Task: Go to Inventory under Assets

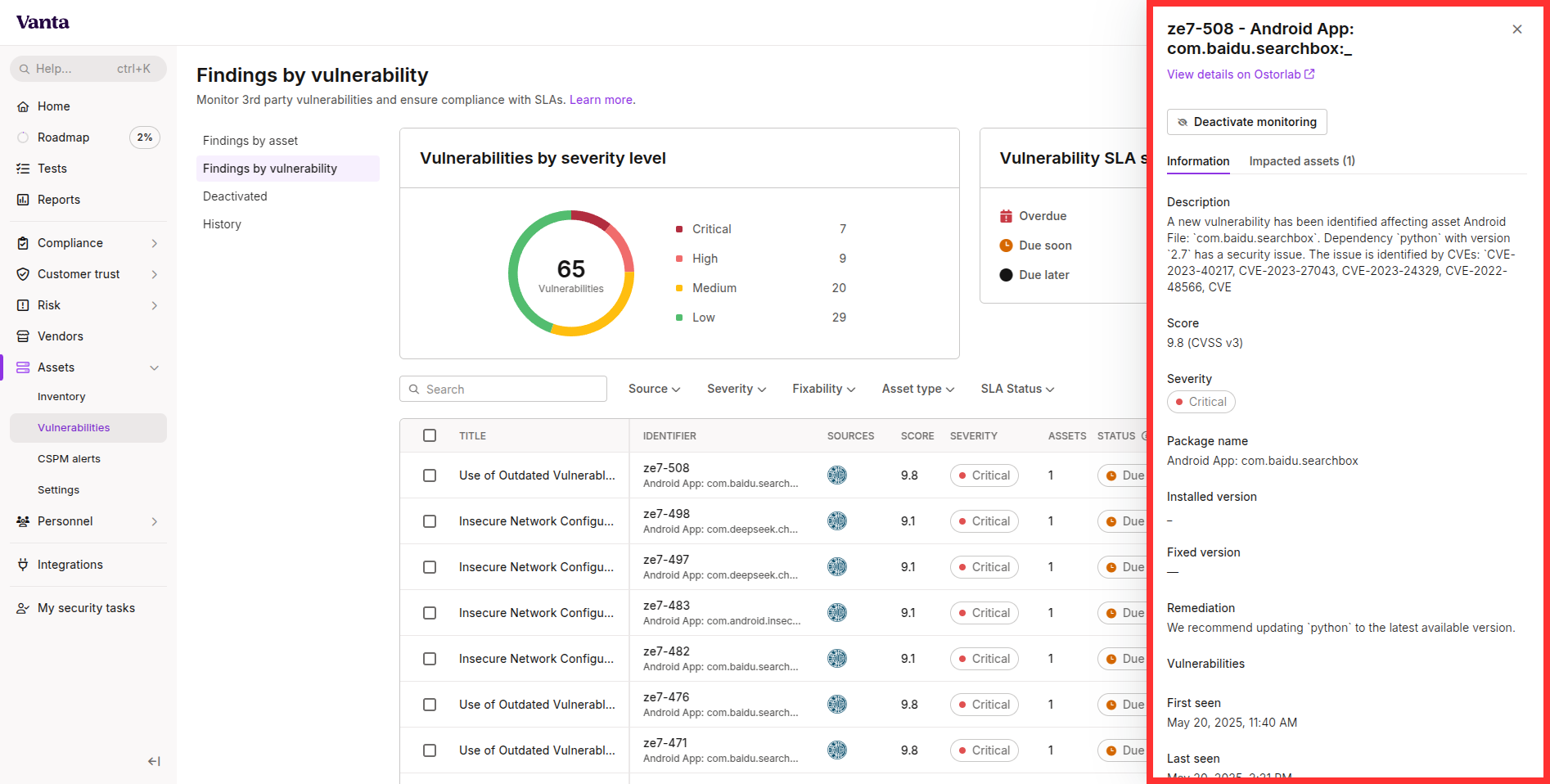Action: pyautogui.click(x=61, y=397)
